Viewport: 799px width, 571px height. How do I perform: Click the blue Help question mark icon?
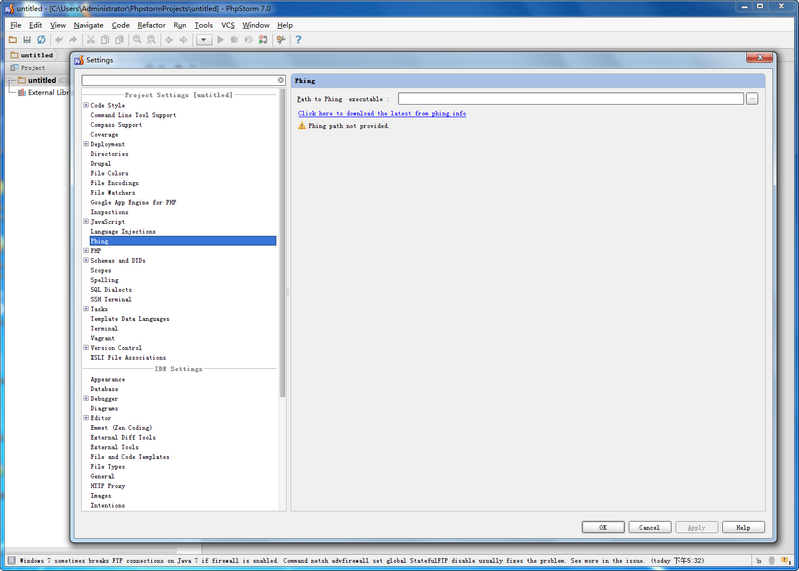299,40
